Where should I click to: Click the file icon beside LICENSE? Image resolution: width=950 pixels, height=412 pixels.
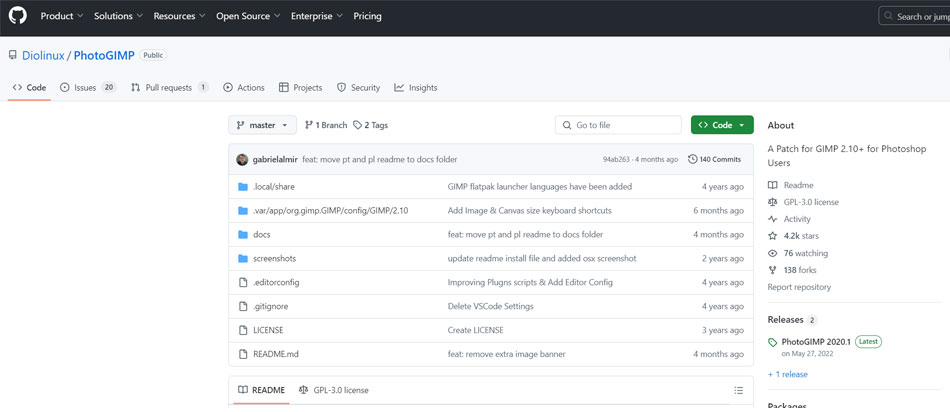tap(243, 330)
